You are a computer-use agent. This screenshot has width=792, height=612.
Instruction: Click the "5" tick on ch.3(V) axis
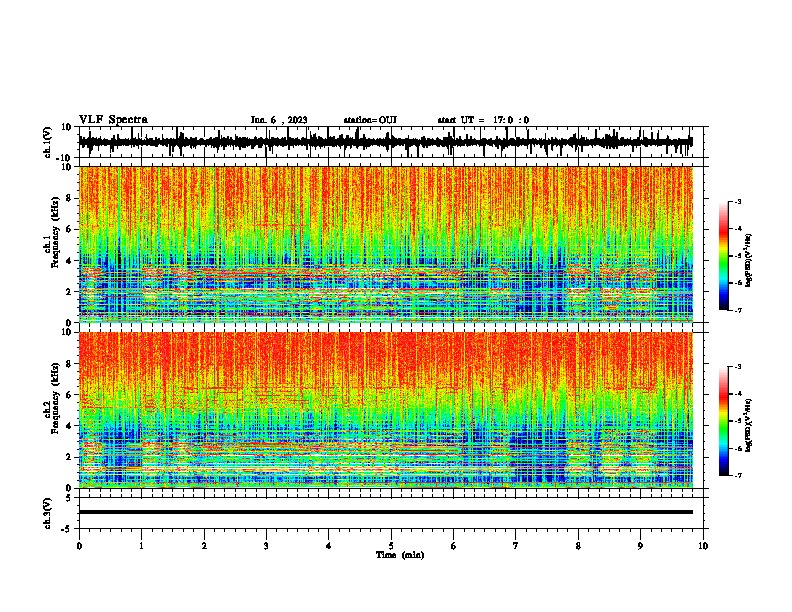70,498
